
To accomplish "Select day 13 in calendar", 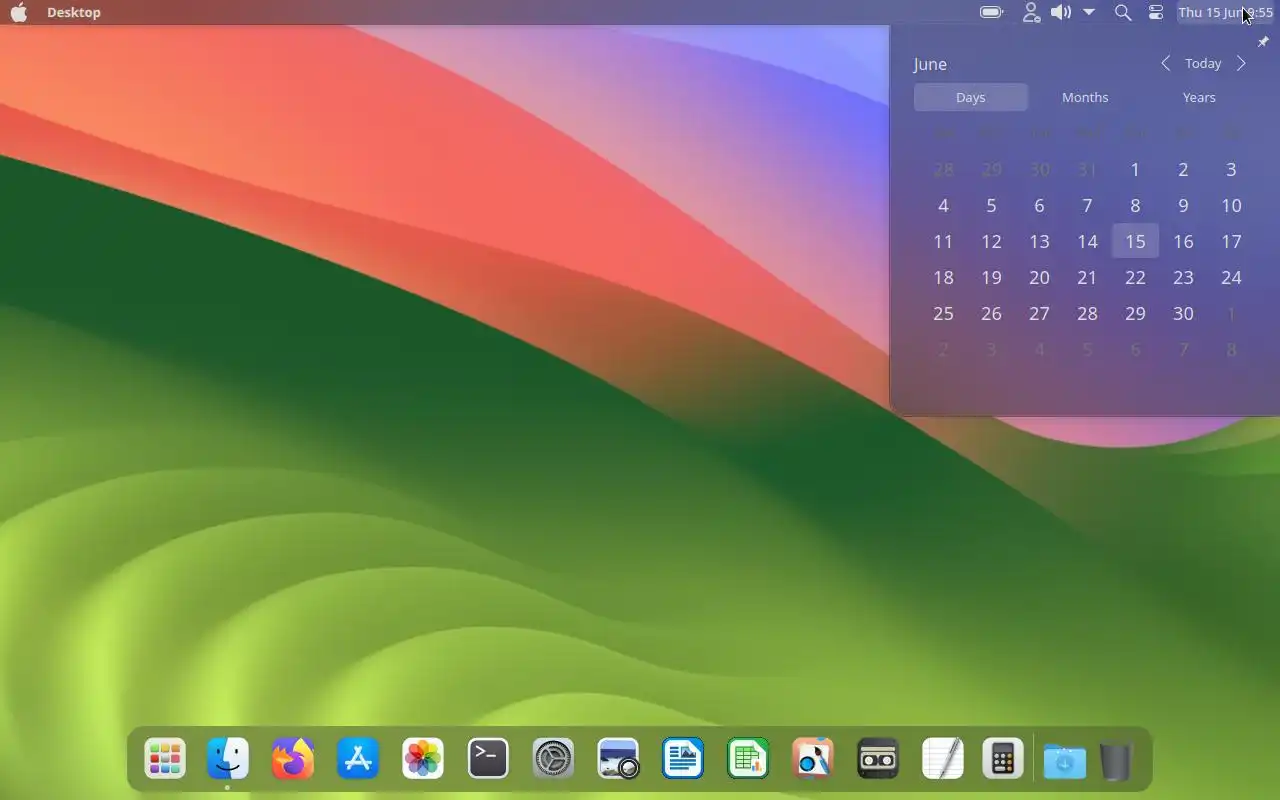I will click(1039, 241).
